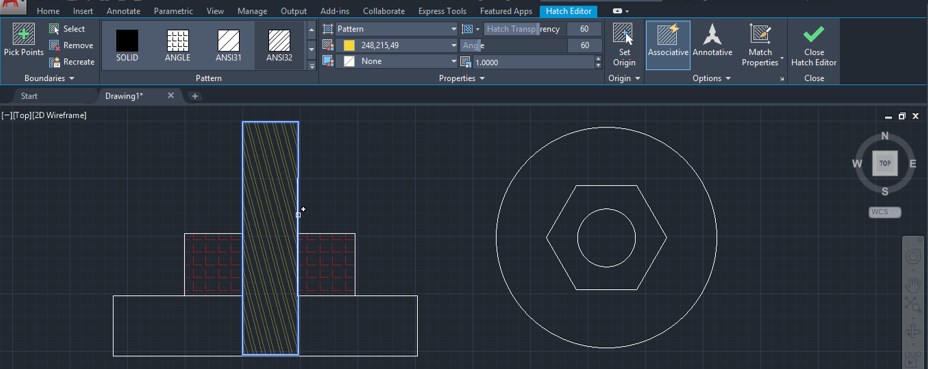Click hatch pattern scale field 1.0000
928x369 pixels.
pos(533,62)
